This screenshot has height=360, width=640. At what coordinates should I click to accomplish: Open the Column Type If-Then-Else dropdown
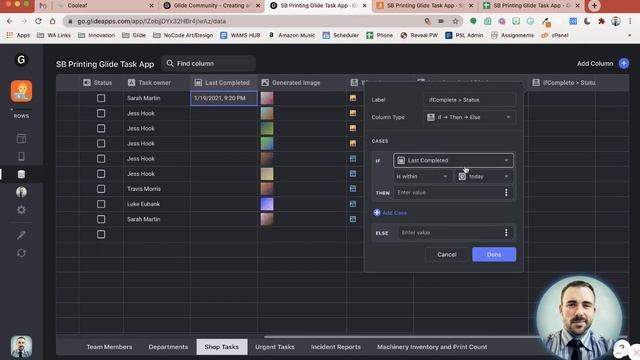point(469,118)
